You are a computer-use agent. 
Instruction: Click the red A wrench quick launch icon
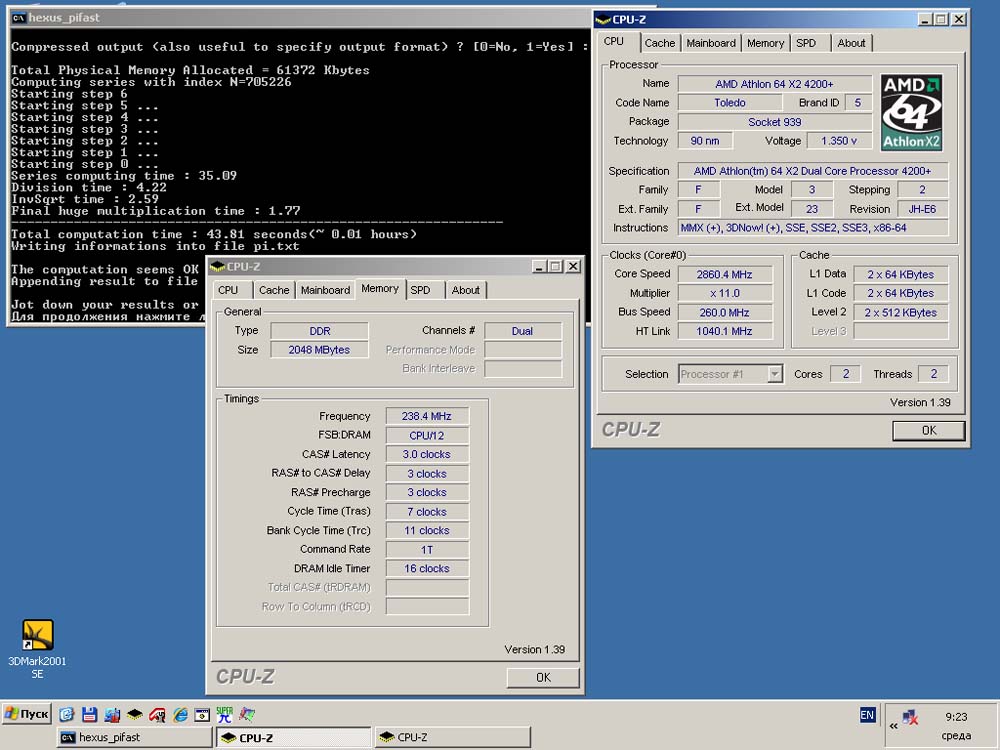[158, 714]
